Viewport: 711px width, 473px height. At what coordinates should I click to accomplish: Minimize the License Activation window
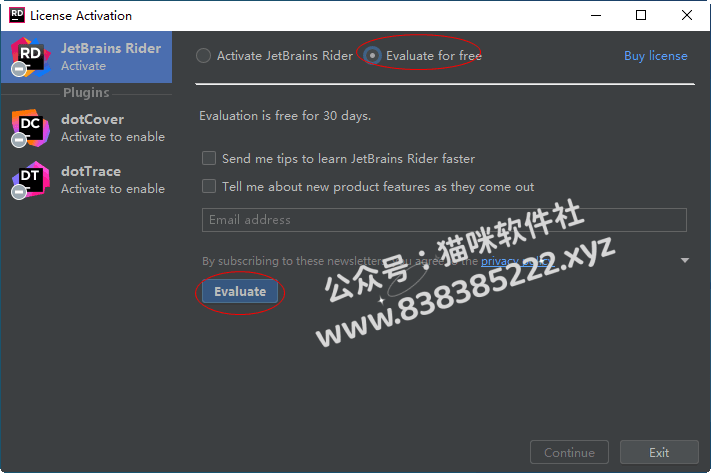tap(596, 15)
